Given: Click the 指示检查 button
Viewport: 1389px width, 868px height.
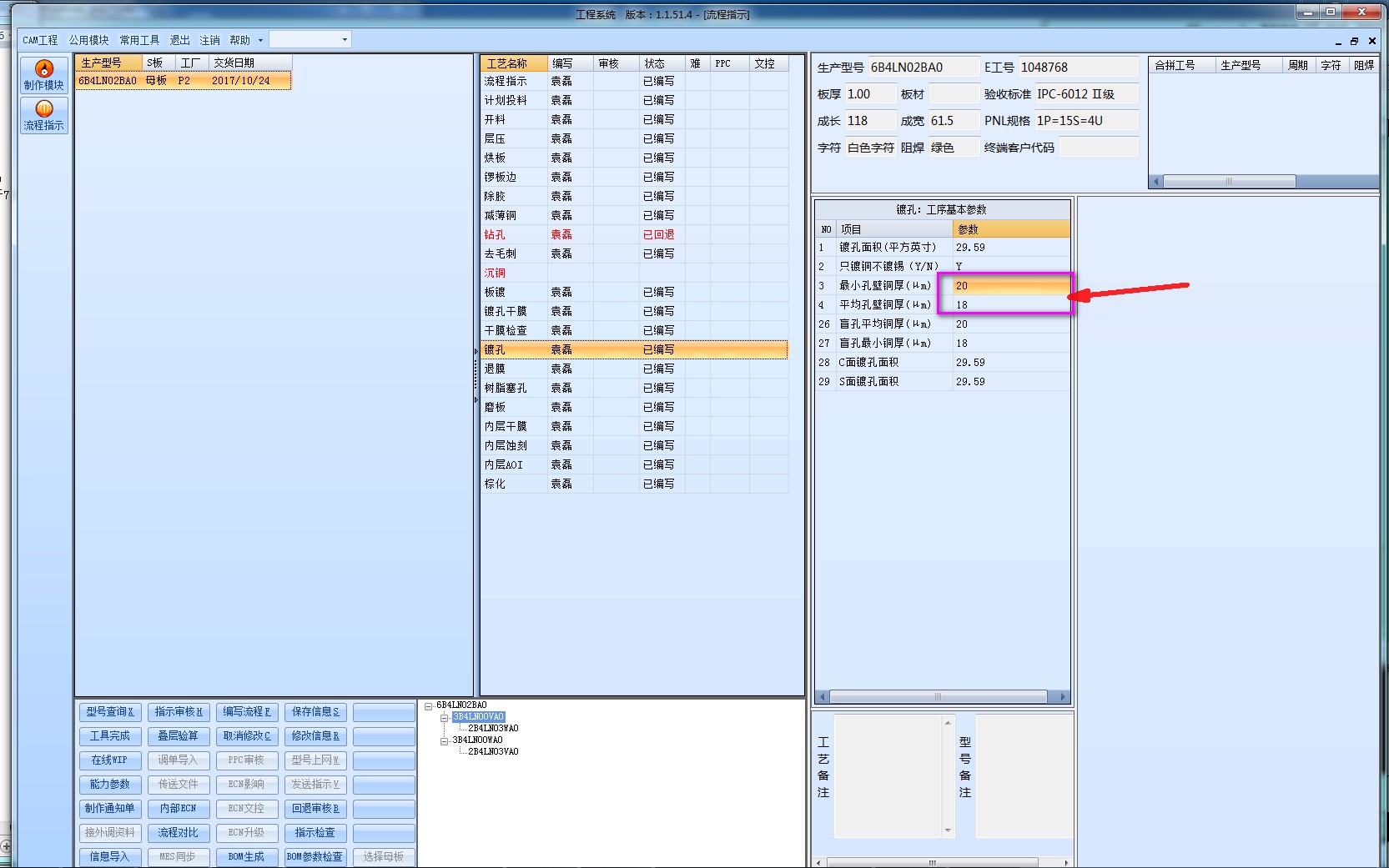Looking at the screenshot, I should (x=315, y=833).
